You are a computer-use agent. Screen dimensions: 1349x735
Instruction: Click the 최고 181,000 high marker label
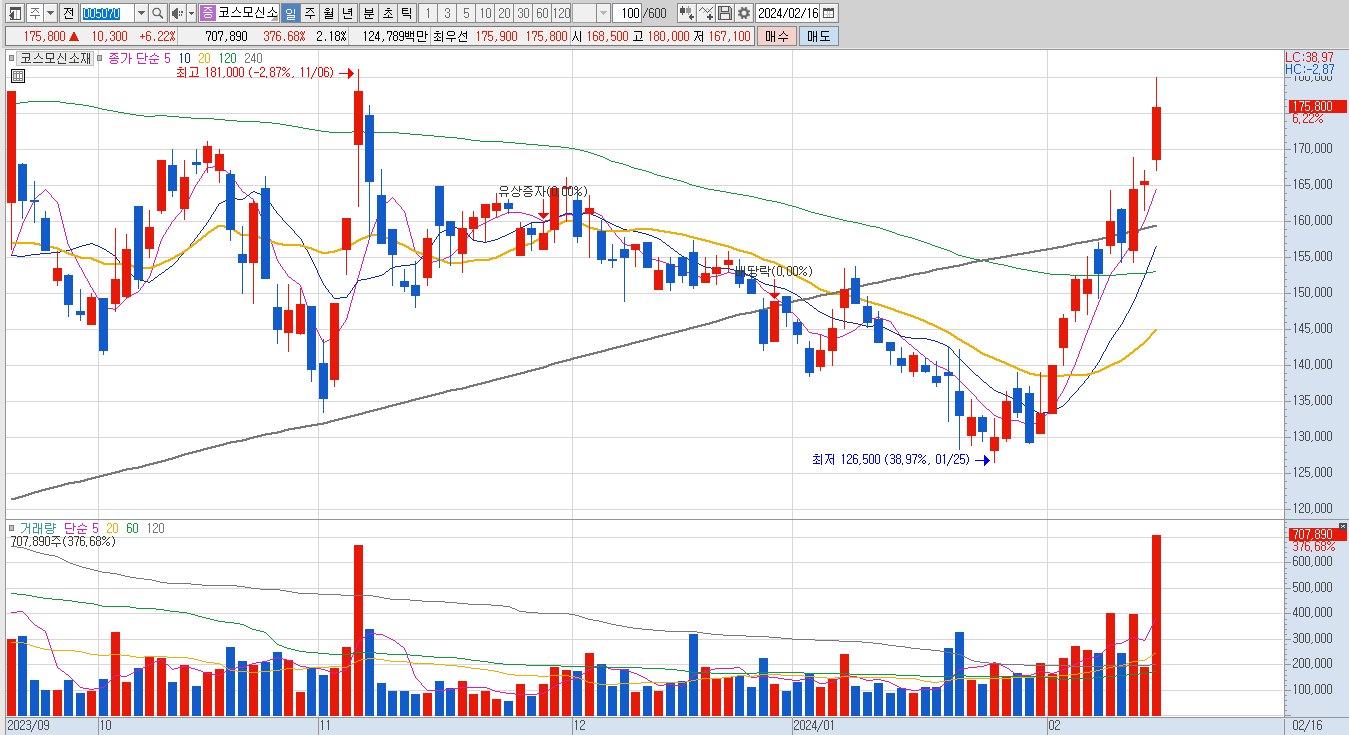pyautogui.click(x=255, y=73)
